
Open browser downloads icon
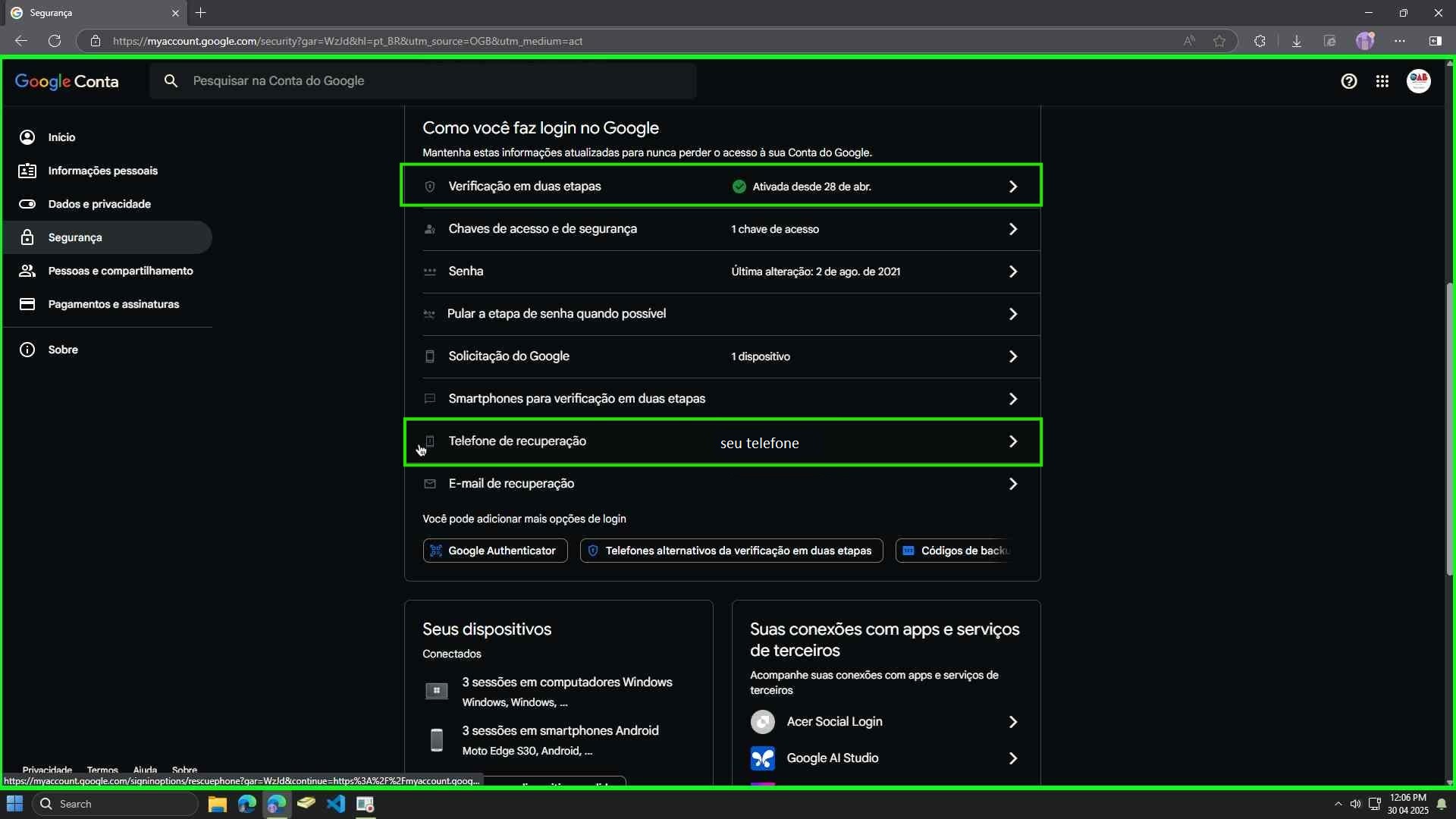point(1296,41)
